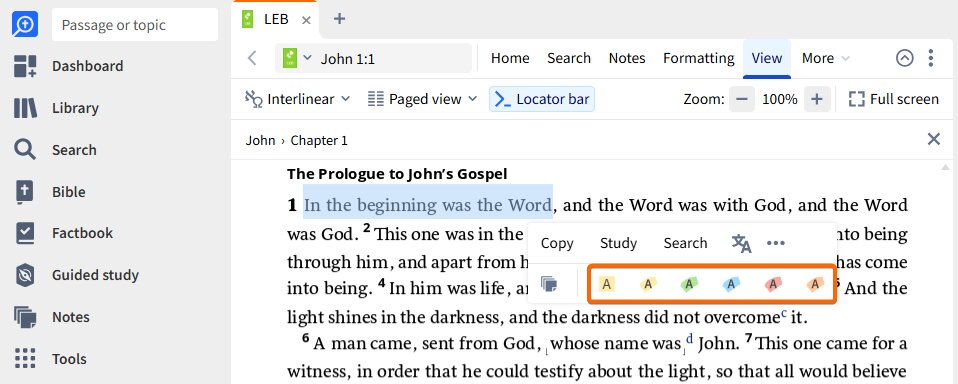Apply the yellow marker highlight
Image resolution: width=958 pixels, height=384 pixels.
[x=648, y=284]
